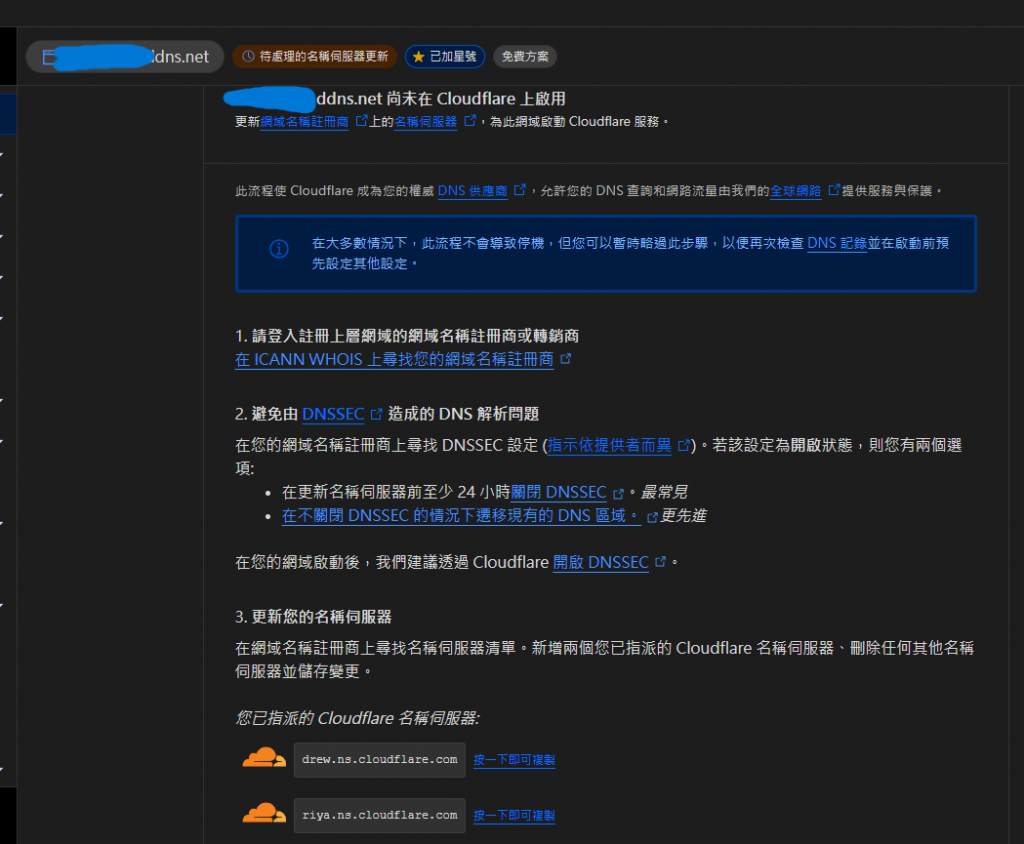The image size is (1024, 844).
Task: Open the ICANN WHOIS registrar lookup link
Action: point(394,360)
